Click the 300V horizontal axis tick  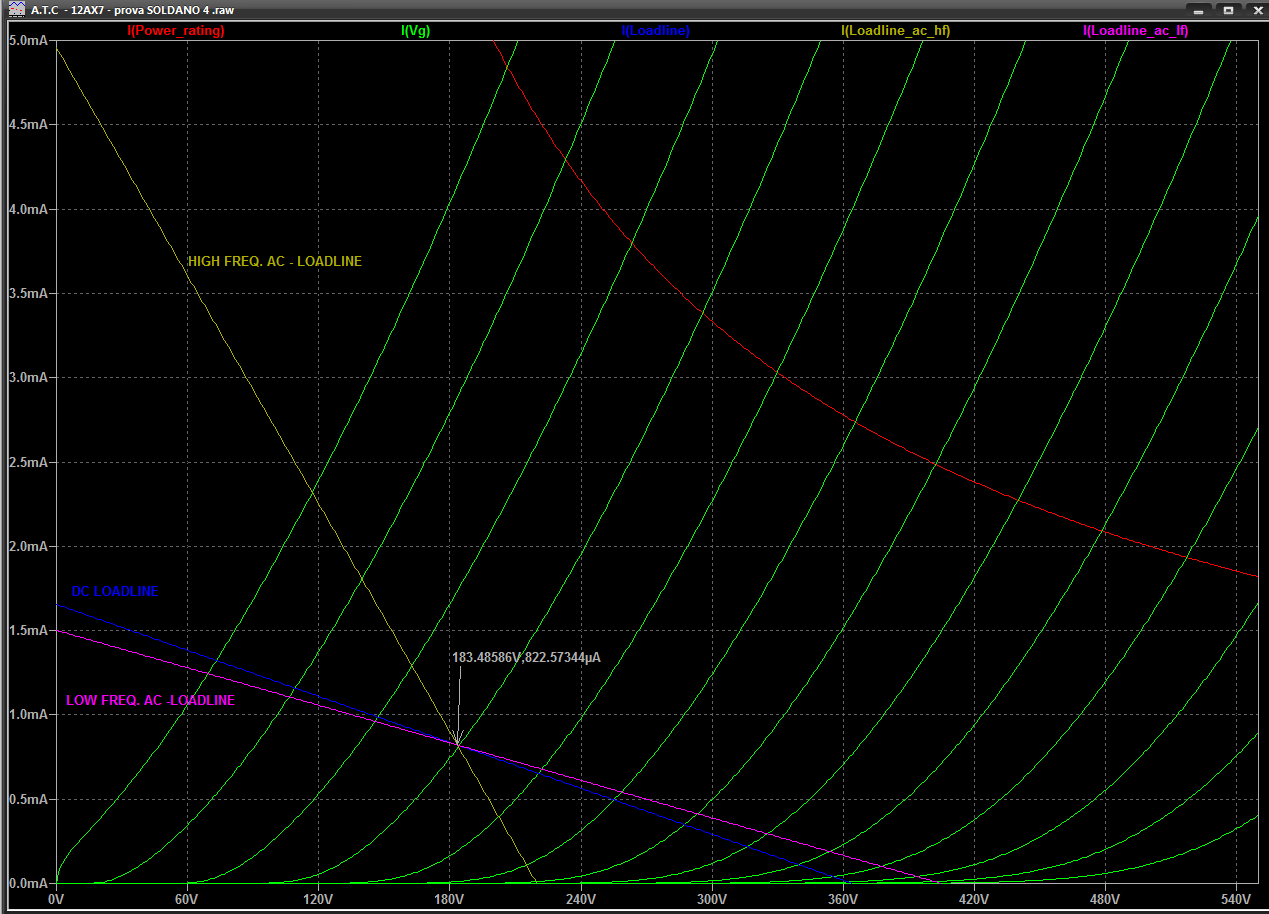coord(711,900)
